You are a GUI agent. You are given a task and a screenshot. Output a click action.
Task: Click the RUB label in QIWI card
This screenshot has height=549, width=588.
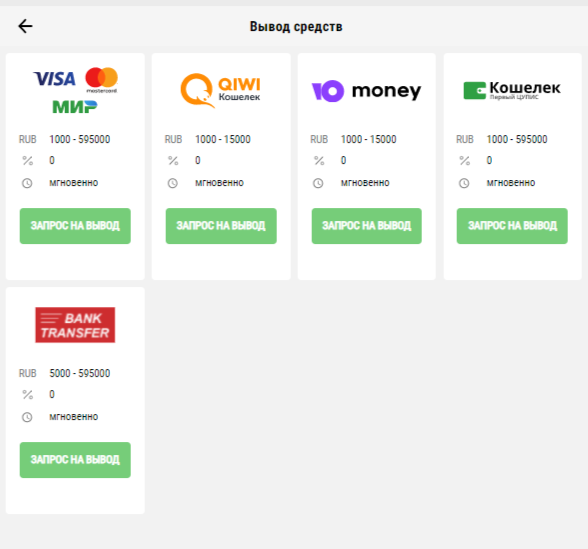click(x=173, y=140)
